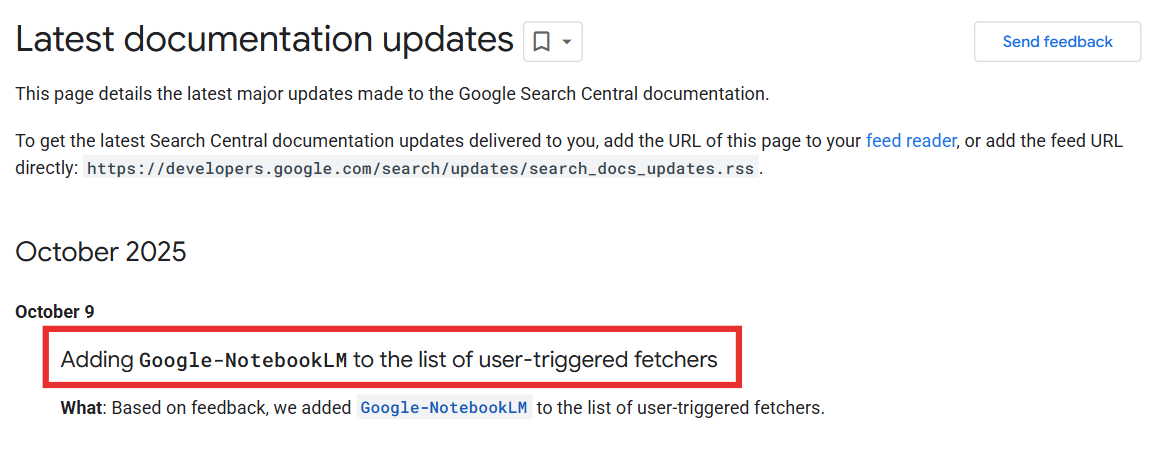Click the word directly before the feed URL
This screenshot has width=1166, height=453.
pyautogui.click(x=45, y=168)
